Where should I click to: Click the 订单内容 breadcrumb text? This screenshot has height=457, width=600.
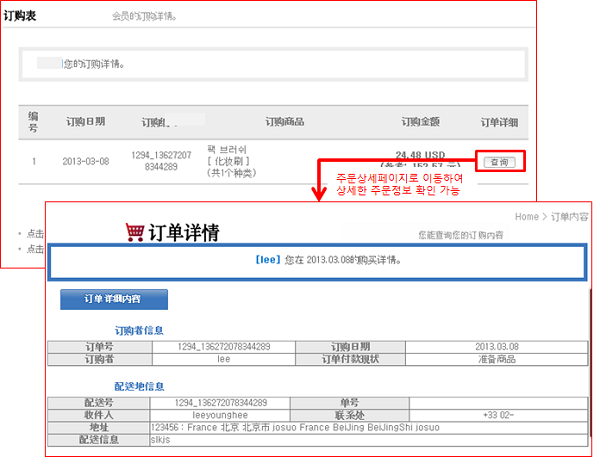569,217
